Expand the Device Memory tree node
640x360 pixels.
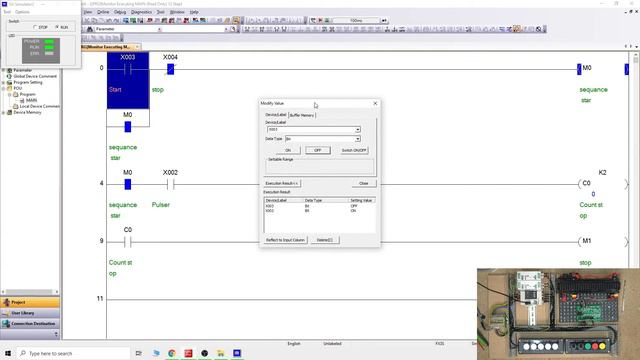click(x=4, y=112)
